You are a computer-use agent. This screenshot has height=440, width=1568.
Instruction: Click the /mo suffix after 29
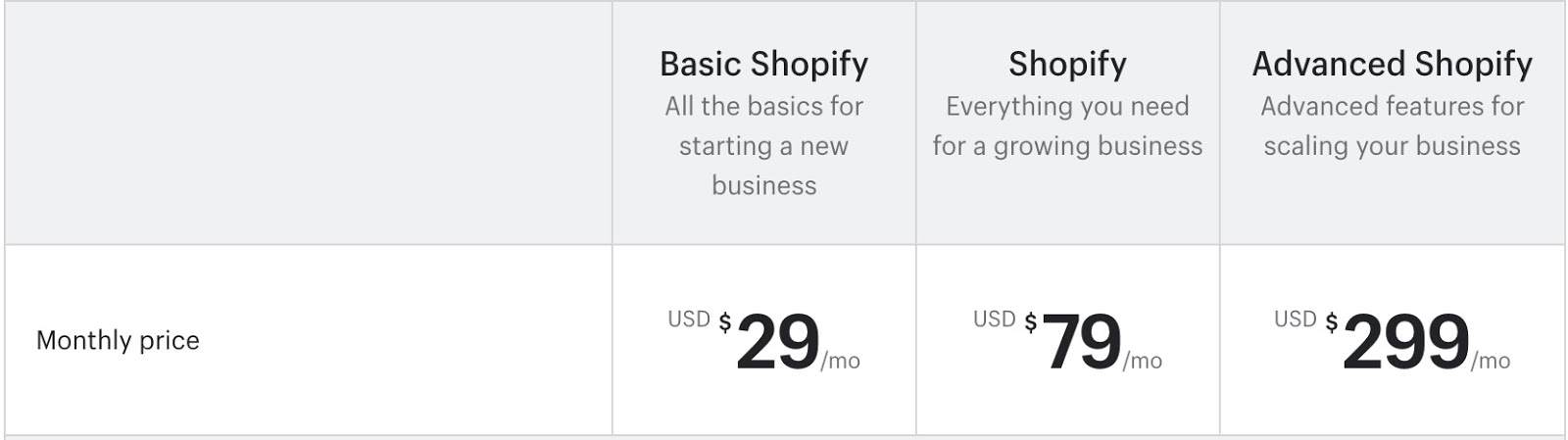click(841, 362)
